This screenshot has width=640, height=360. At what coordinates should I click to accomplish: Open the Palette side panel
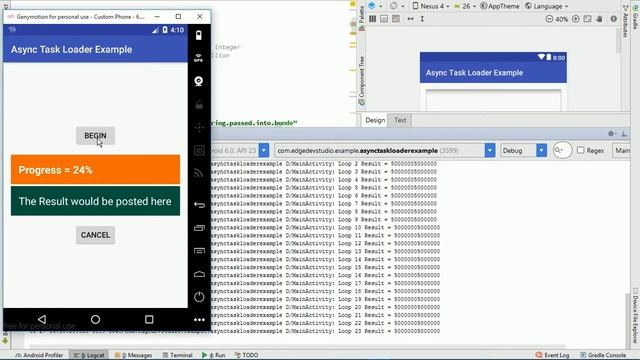click(362, 18)
